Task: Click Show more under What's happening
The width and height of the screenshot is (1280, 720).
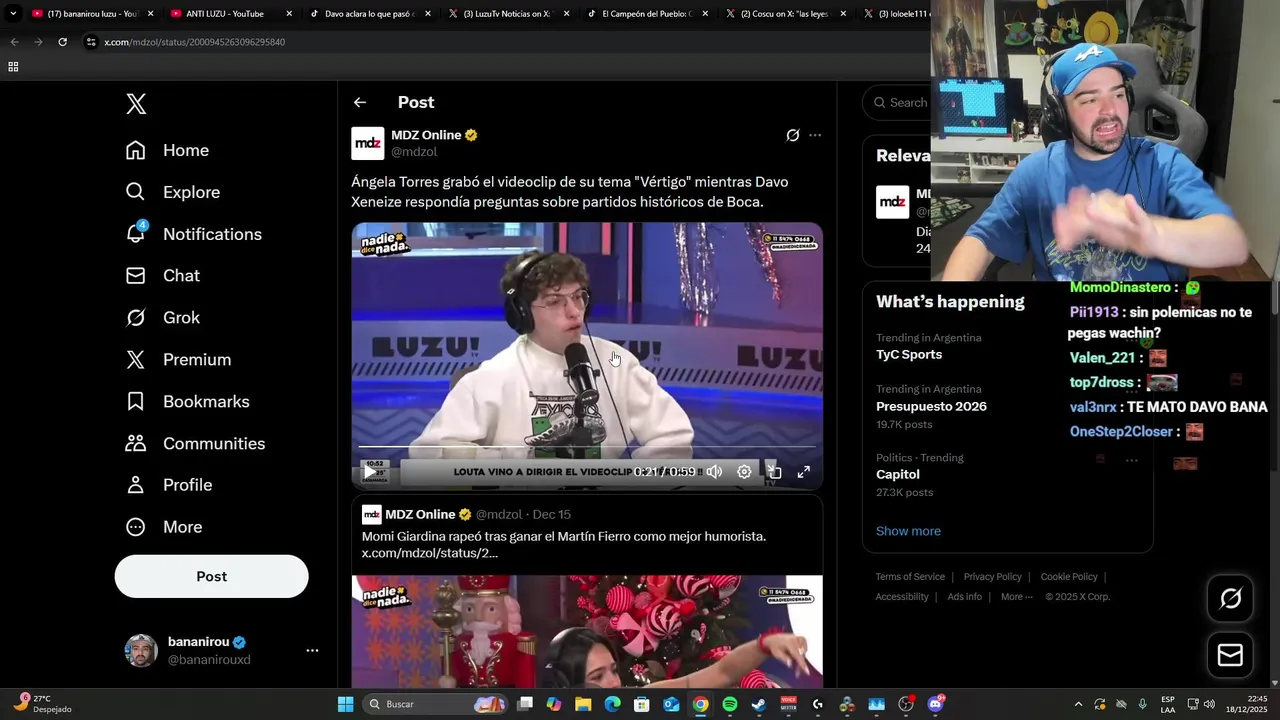Action: point(908,531)
